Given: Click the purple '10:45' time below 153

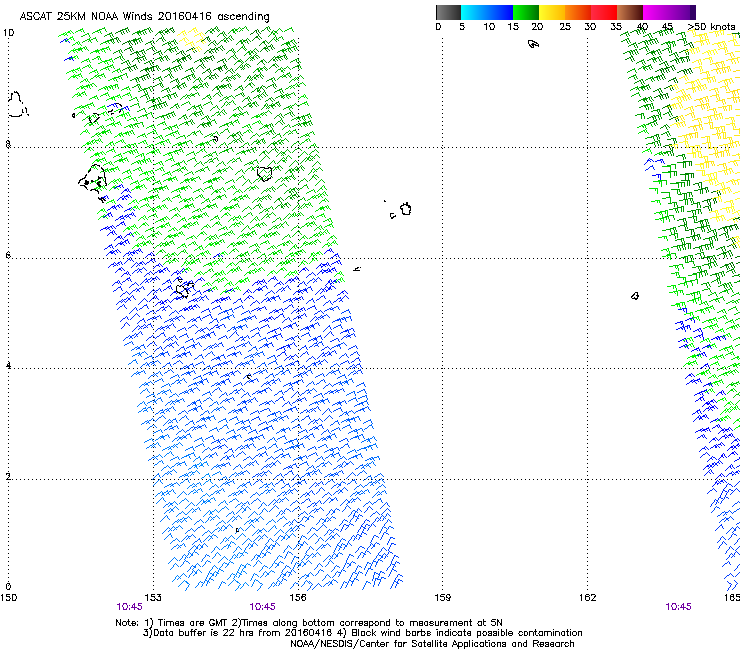Looking at the screenshot, I should (x=129, y=607).
